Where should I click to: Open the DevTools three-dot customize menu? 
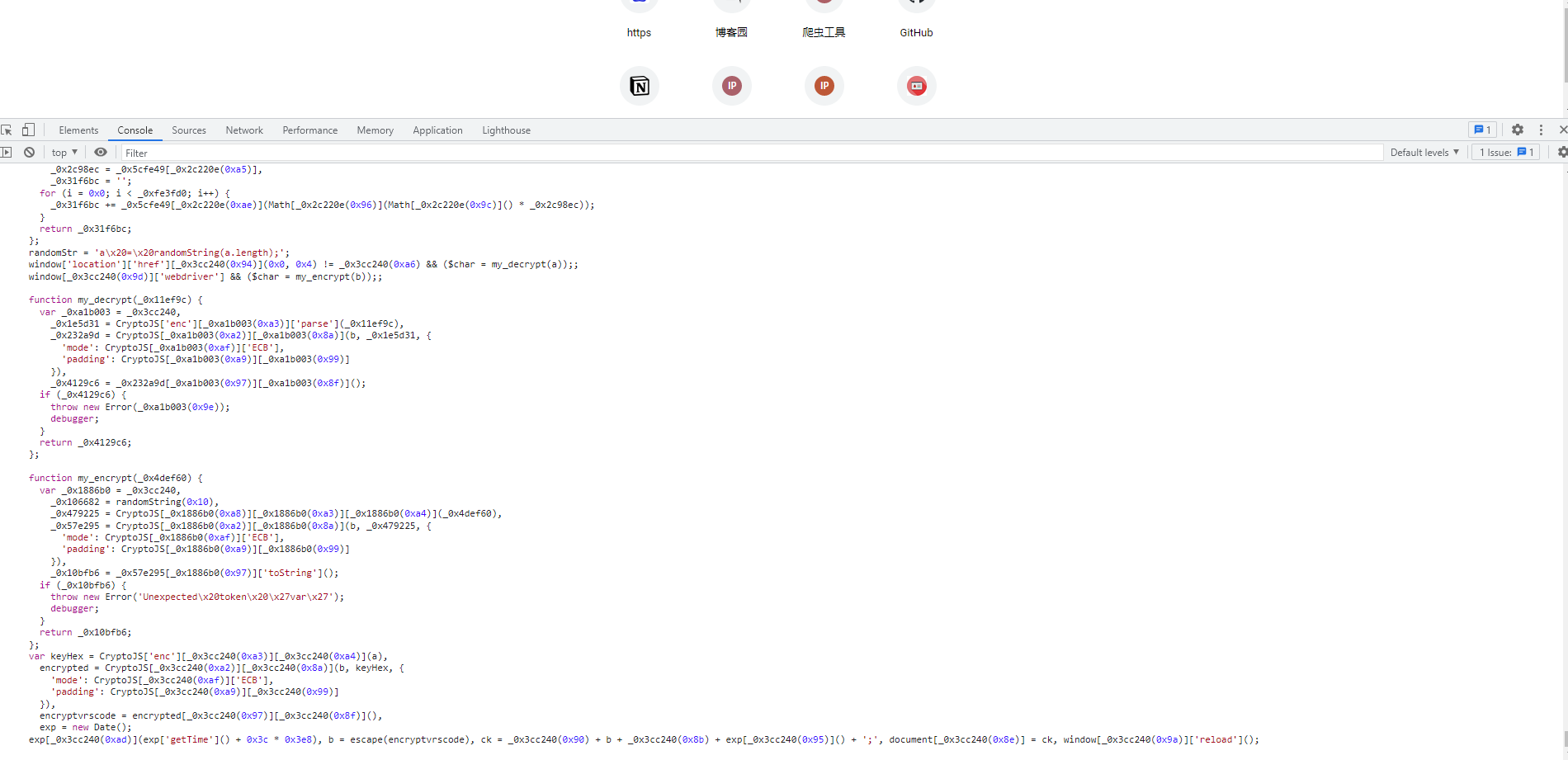(x=1541, y=130)
